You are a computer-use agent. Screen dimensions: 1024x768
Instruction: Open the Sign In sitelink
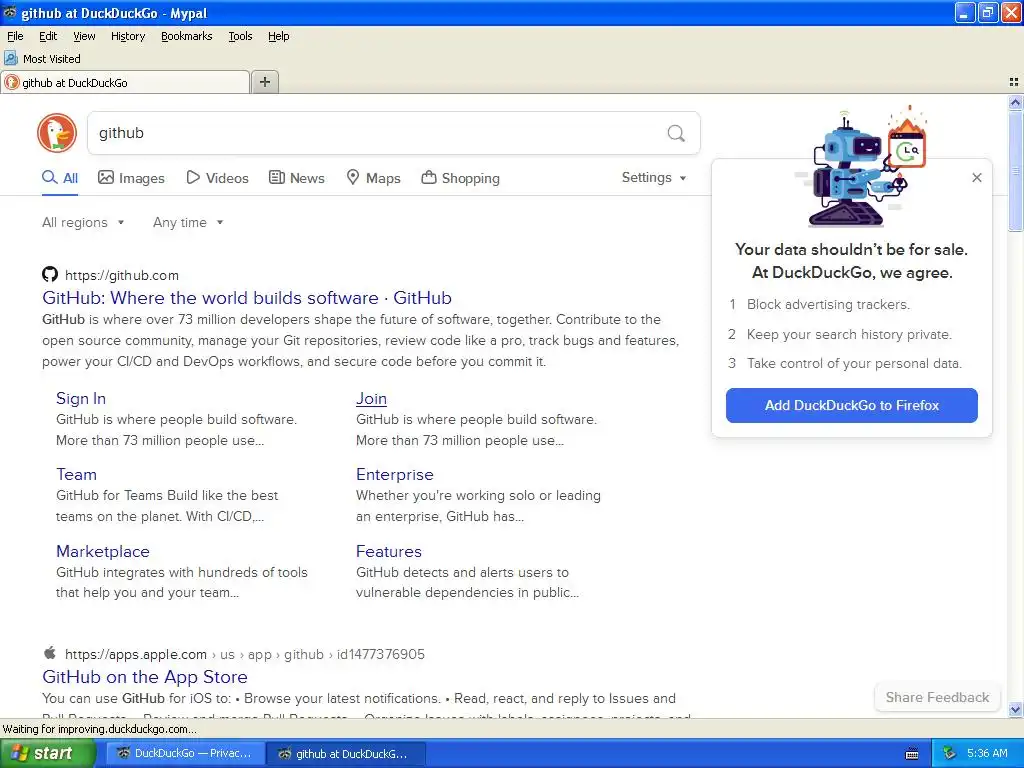[x=81, y=398]
